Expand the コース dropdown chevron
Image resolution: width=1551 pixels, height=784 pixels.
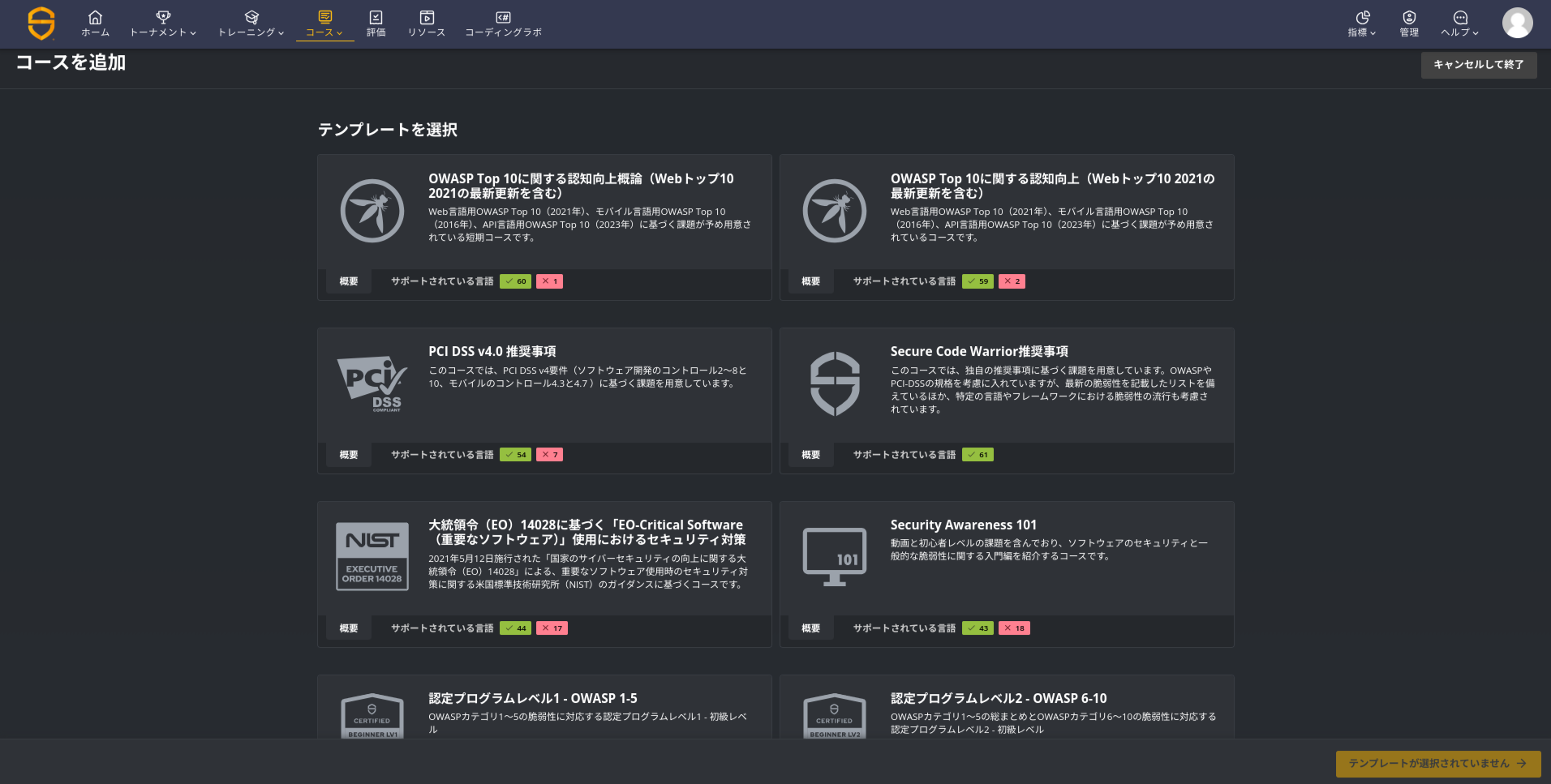coord(340,33)
